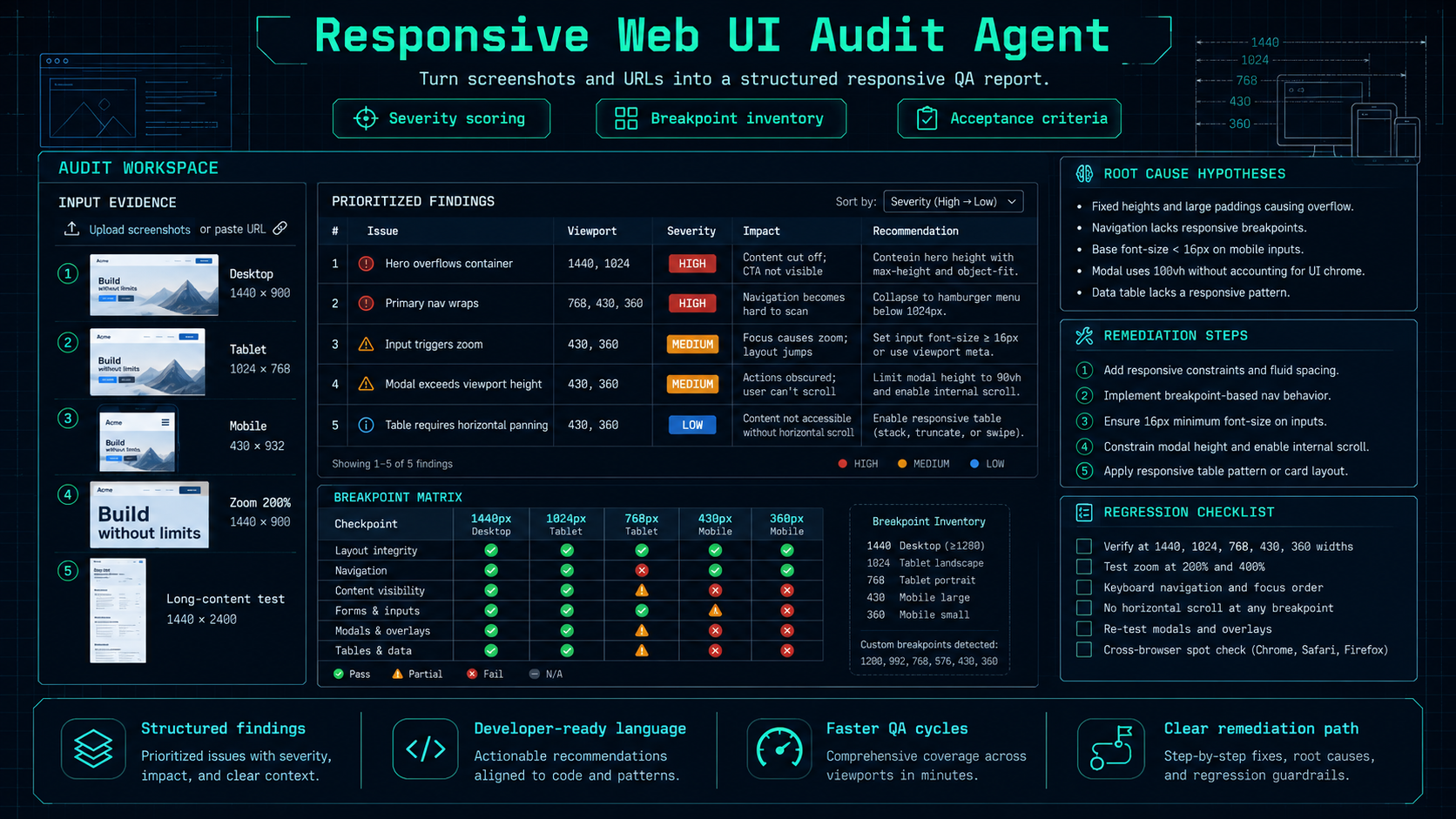The height and width of the screenshot is (819, 1456).
Task: Select the Breakpoint inventory tab
Action: click(x=721, y=118)
